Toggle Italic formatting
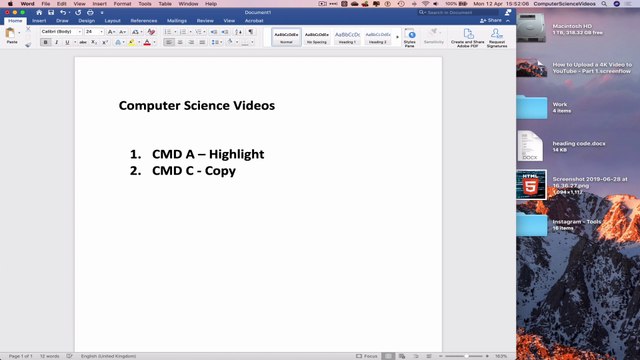The image size is (640, 360). [56, 42]
